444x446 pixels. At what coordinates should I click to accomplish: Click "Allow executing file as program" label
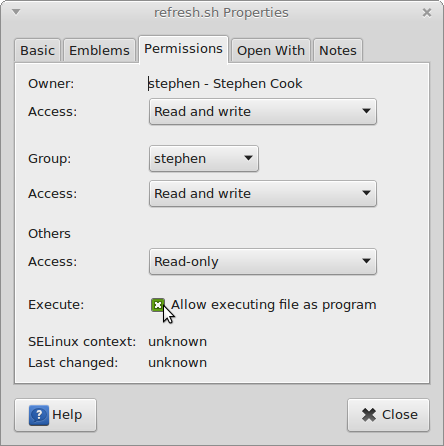point(274,305)
